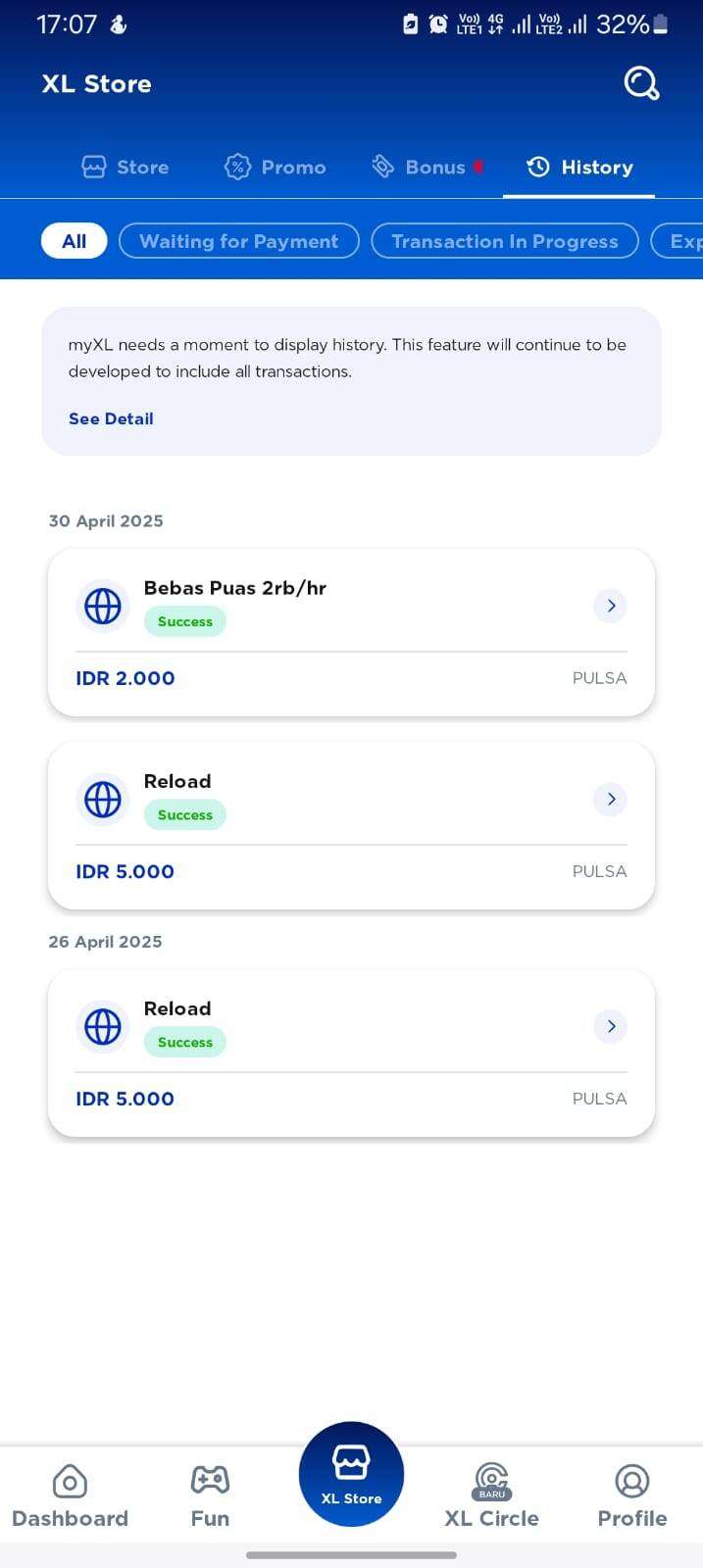Tap the search magnifier icon
The height and width of the screenshot is (1568, 703).
641,84
